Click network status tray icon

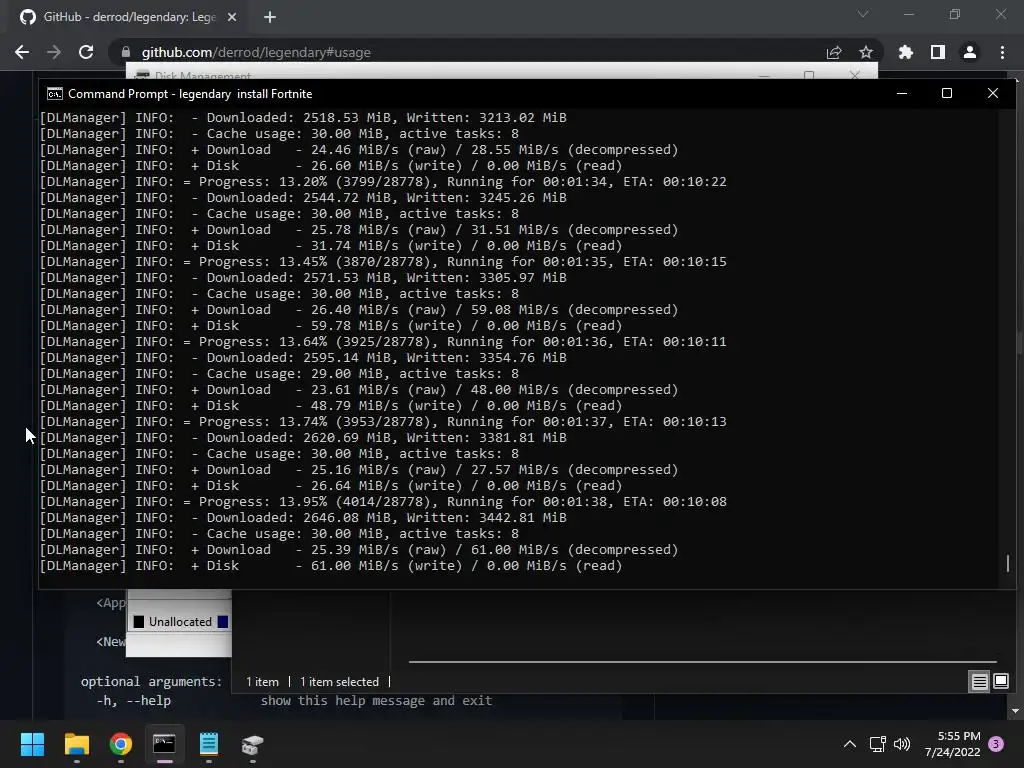pos(878,744)
